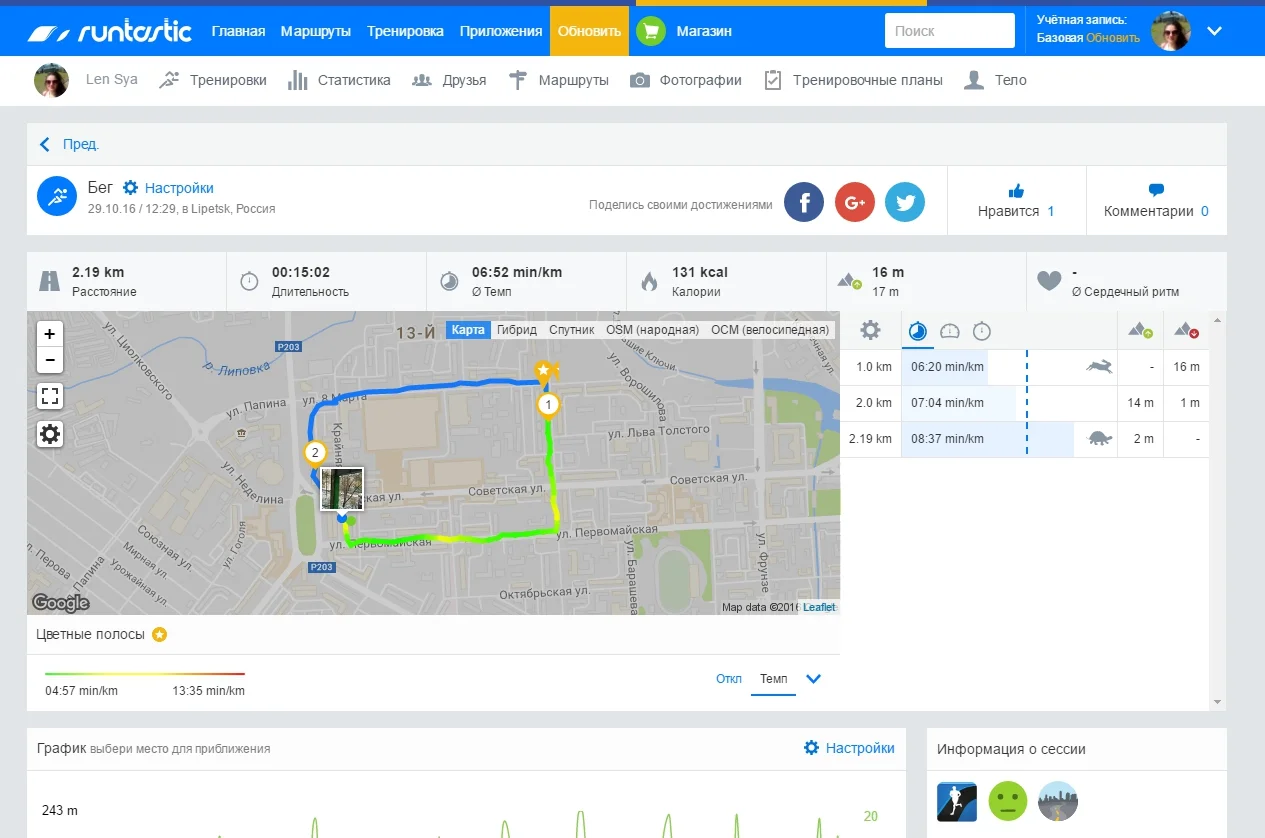Open the map settings gear

coord(50,434)
